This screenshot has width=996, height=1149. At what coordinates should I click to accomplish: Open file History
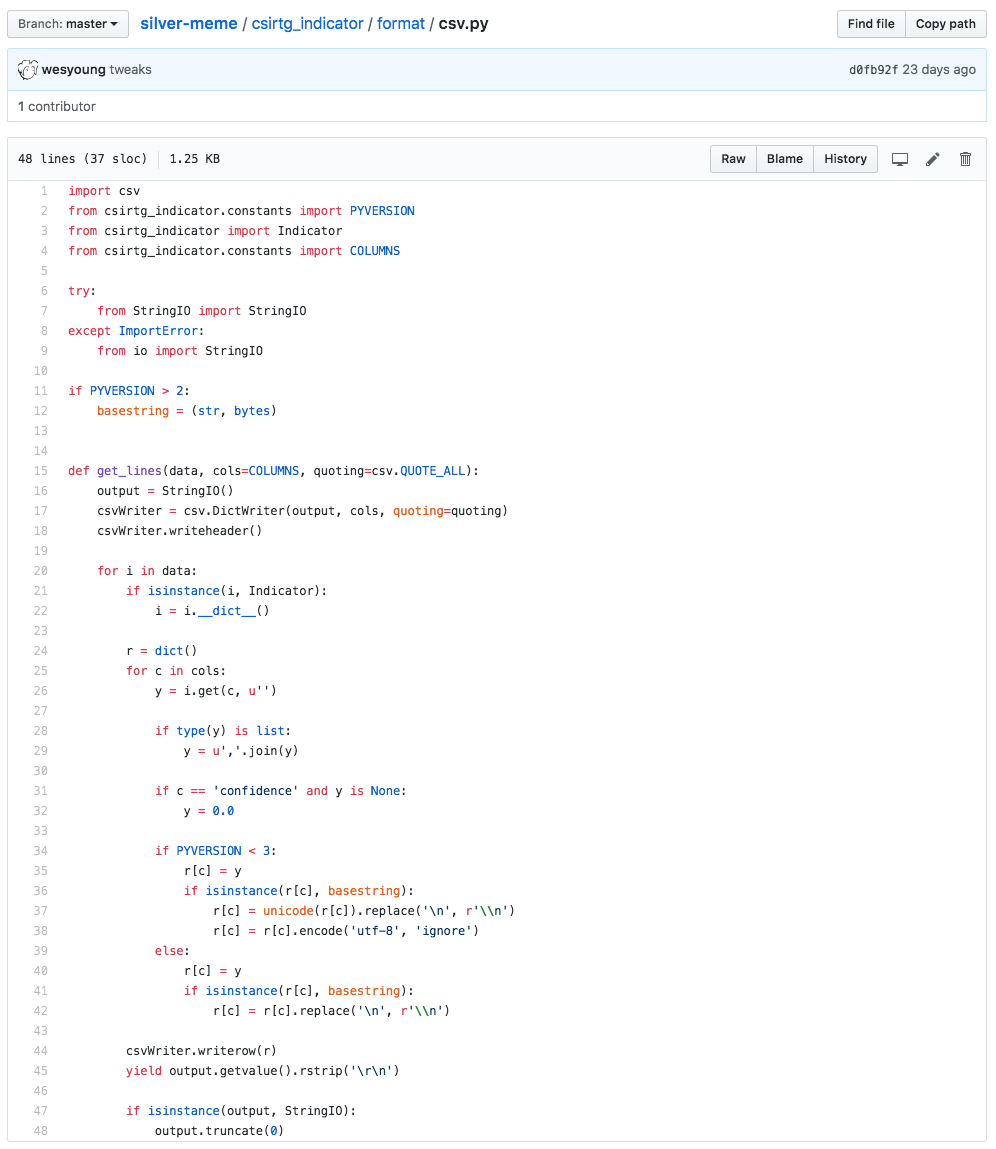[x=845, y=159]
